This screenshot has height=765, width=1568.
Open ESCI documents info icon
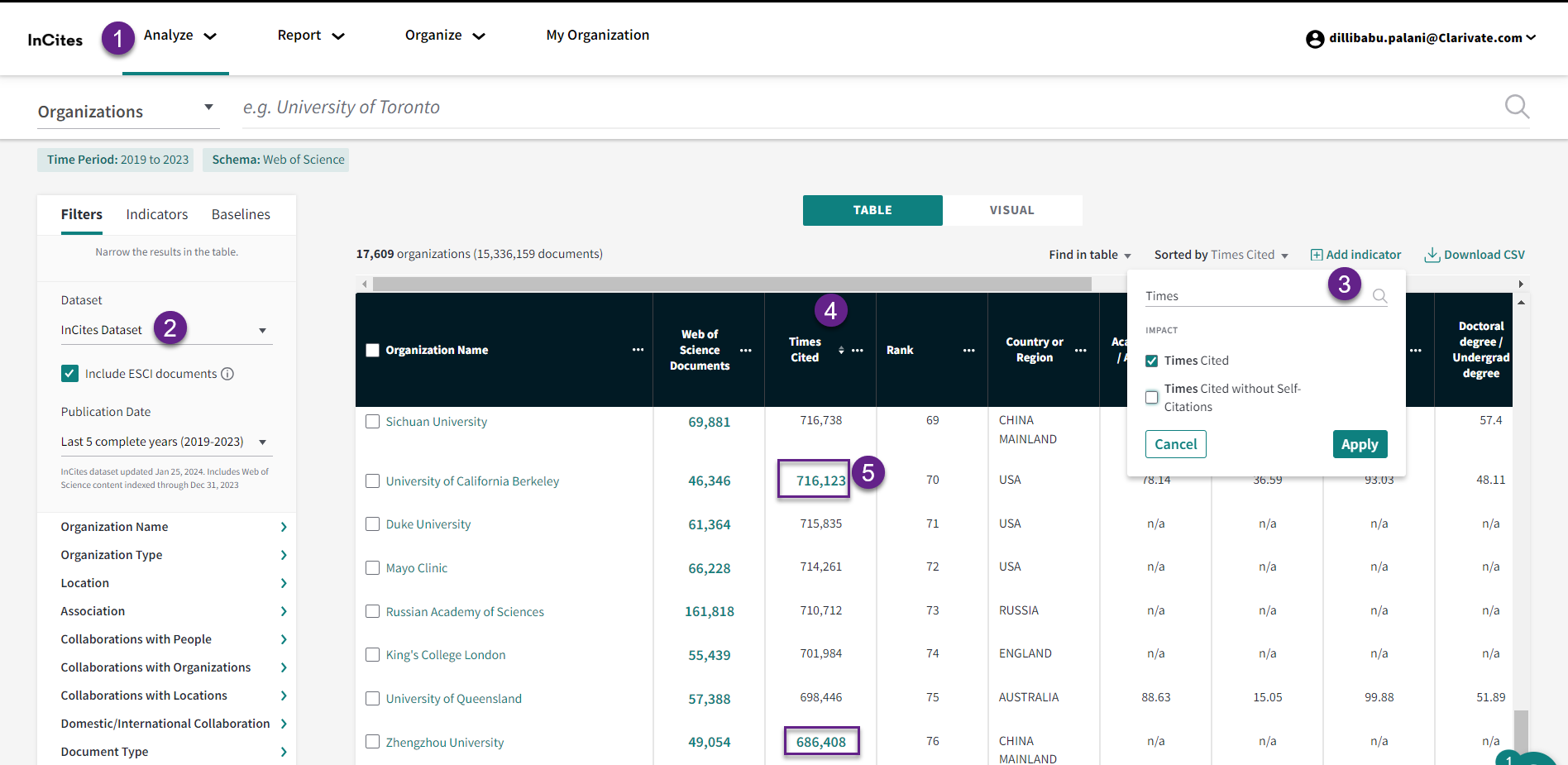pos(227,374)
